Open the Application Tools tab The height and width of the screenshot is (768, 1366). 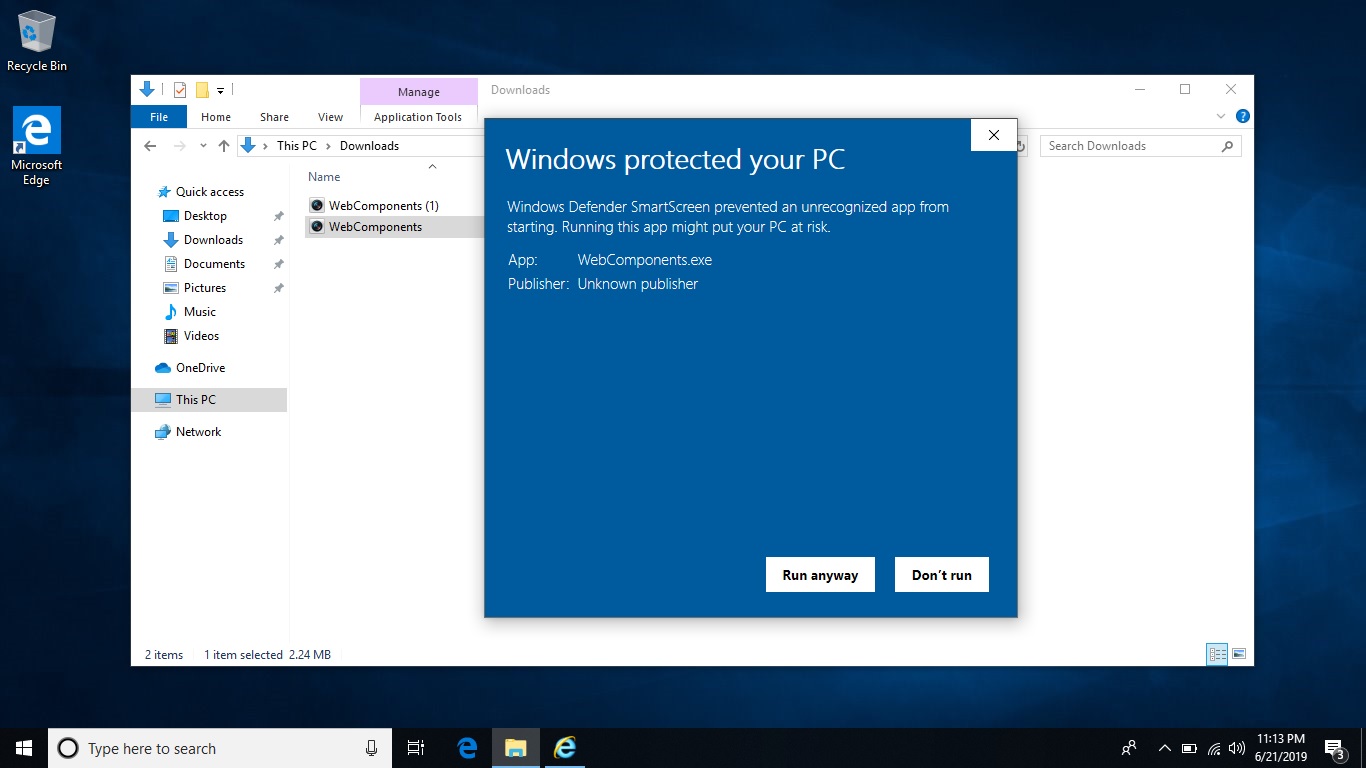click(418, 117)
